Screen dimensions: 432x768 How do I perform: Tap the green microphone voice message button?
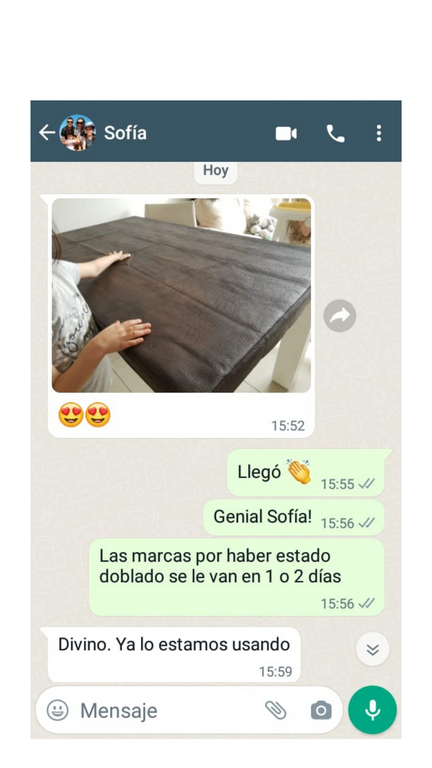(373, 710)
